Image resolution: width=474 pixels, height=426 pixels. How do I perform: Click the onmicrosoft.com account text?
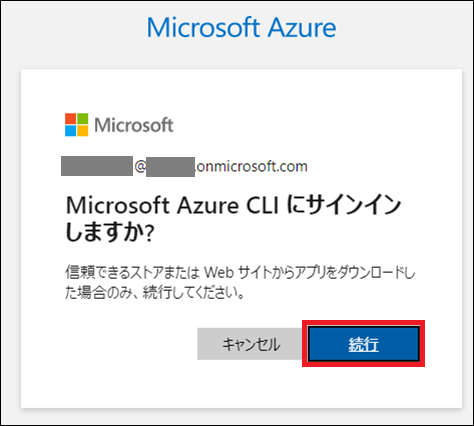click(251, 166)
